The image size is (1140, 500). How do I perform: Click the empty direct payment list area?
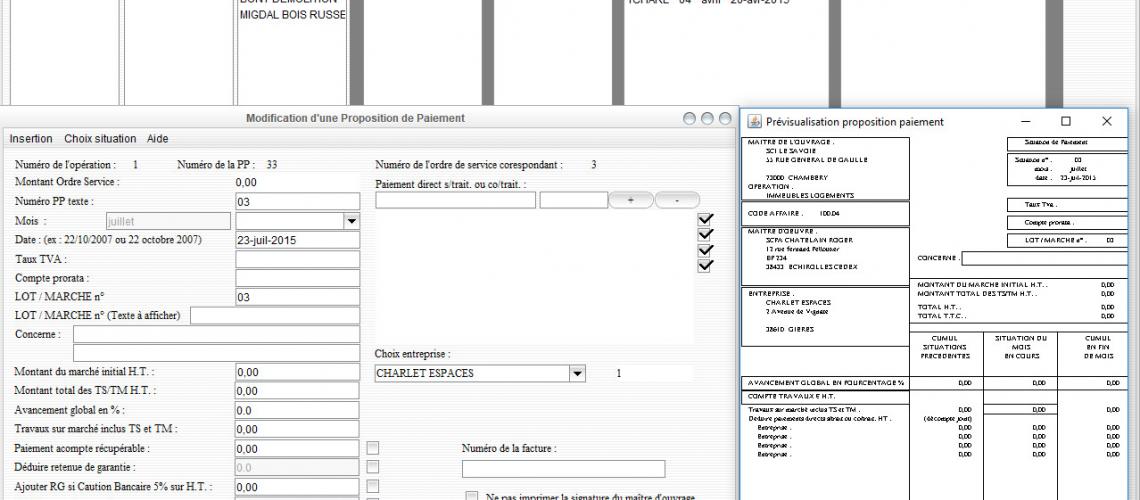point(534,278)
